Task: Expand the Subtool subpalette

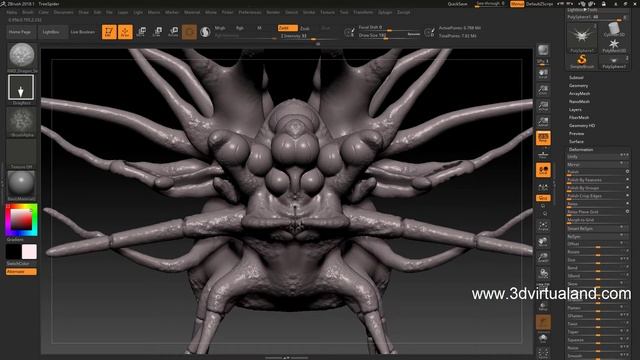Action: click(x=576, y=78)
